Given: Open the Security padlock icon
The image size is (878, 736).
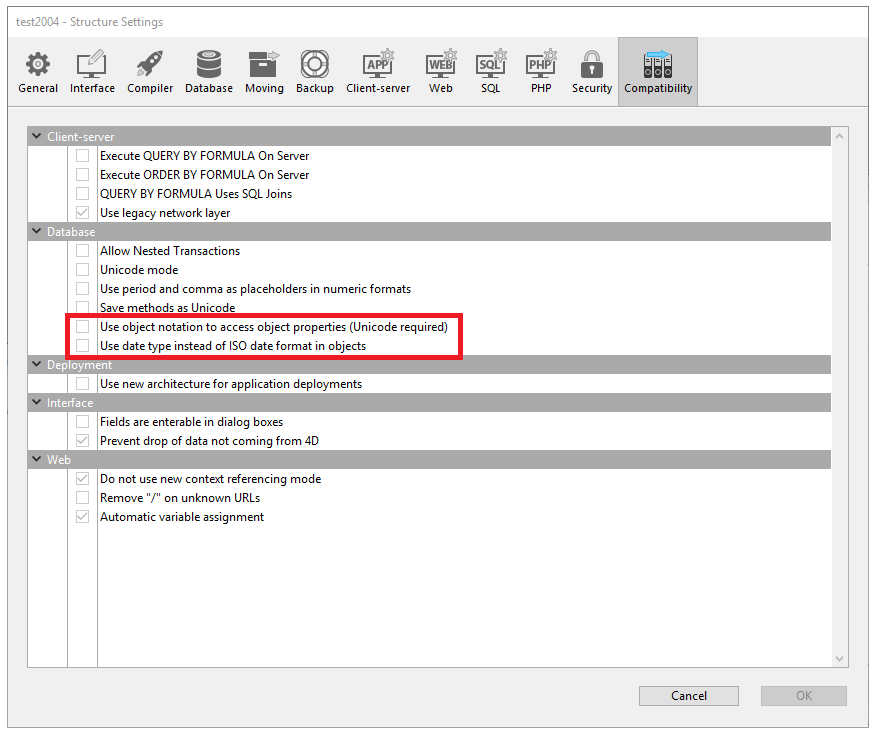Looking at the screenshot, I should tap(591, 64).
